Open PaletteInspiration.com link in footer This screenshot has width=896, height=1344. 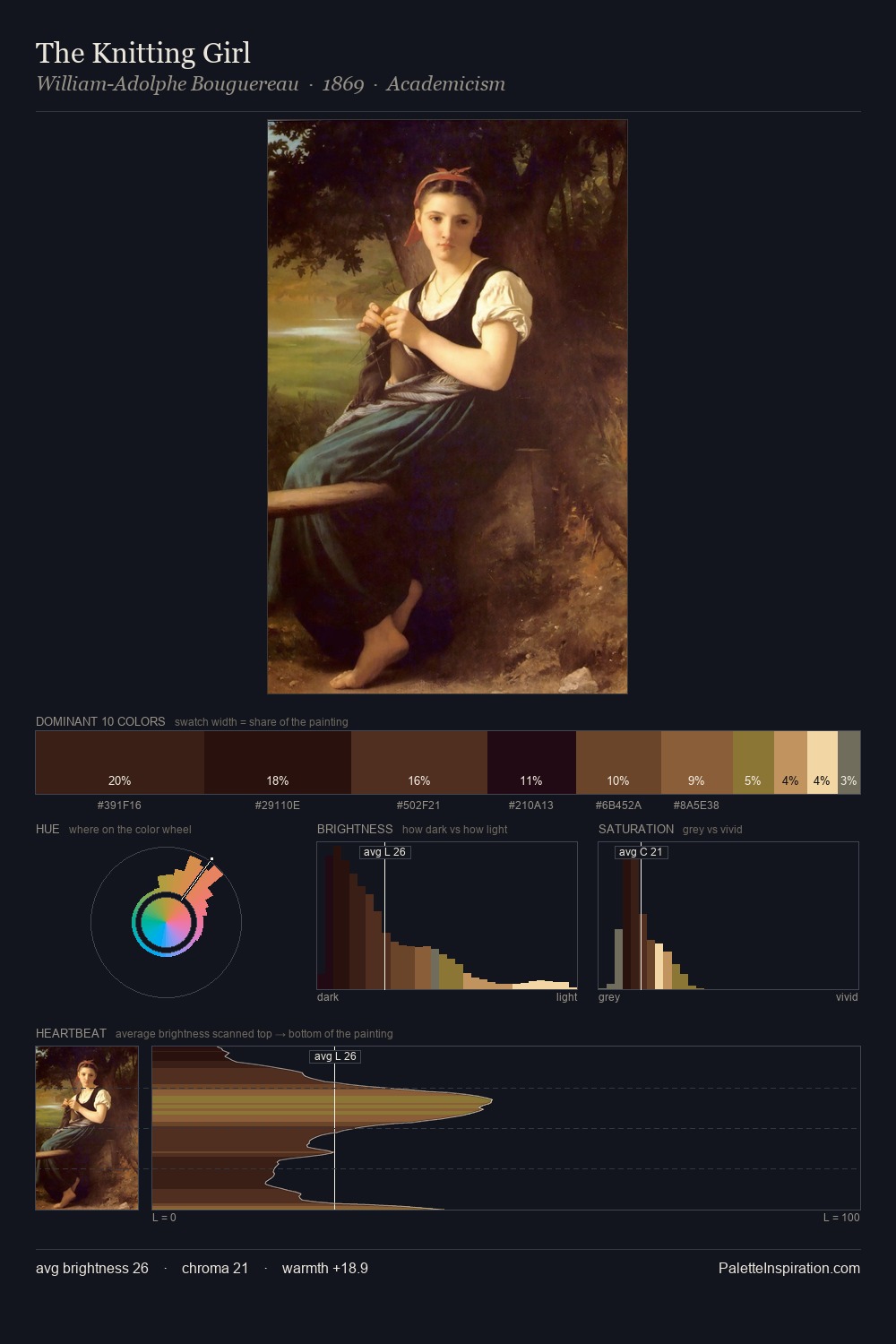click(x=789, y=1268)
